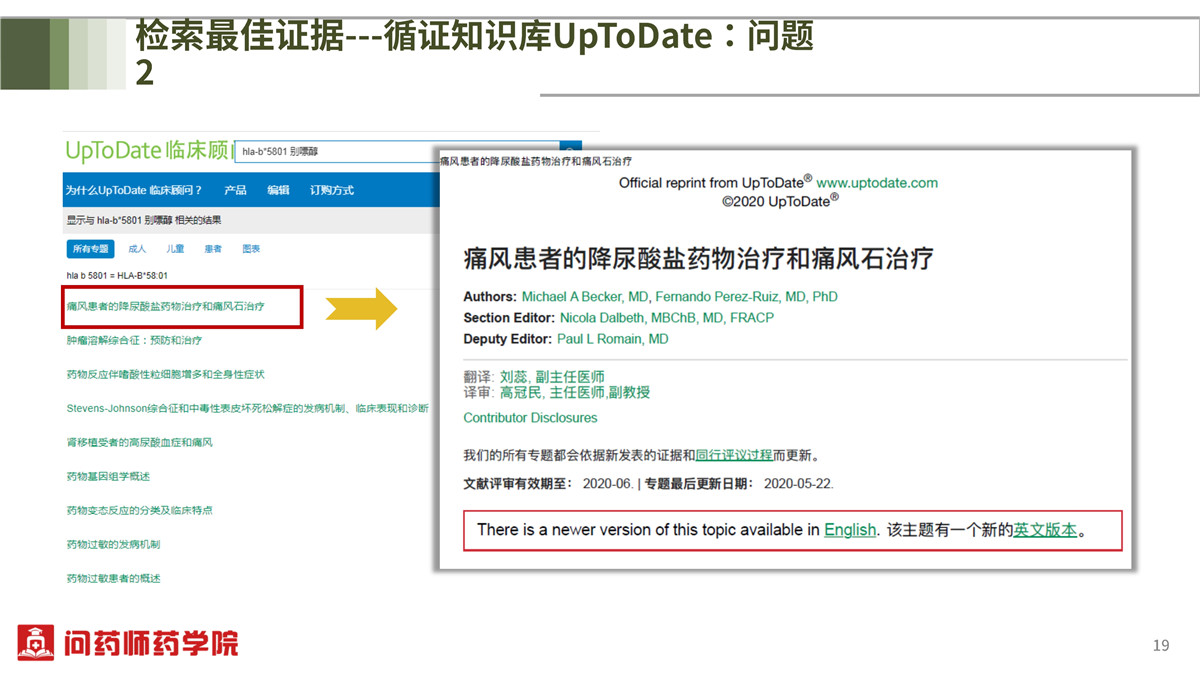This screenshot has height=675, width=1200.
Task: Click the search box containing hla-b*5801 别嘌醇
Action: 397,152
